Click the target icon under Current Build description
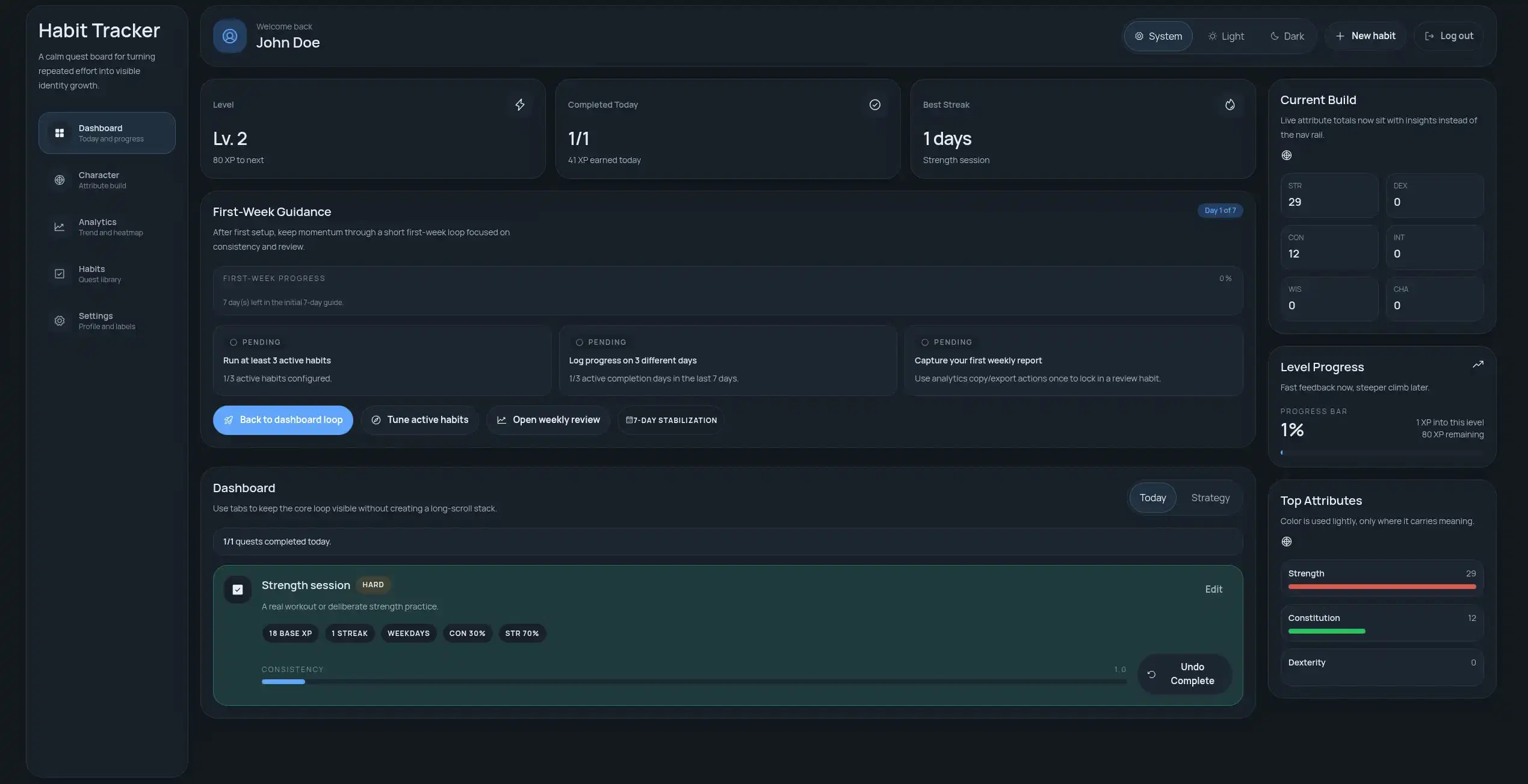 coord(1287,155)
